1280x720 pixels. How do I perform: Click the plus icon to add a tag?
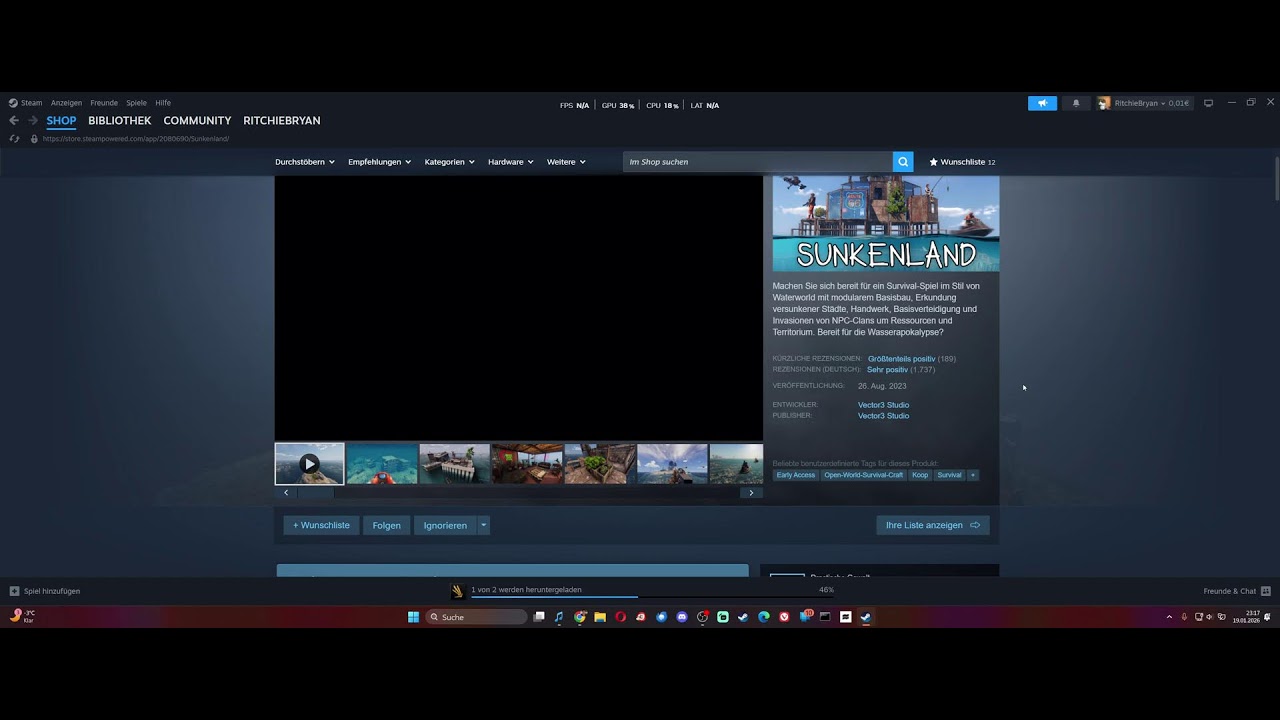pos(973,475)
